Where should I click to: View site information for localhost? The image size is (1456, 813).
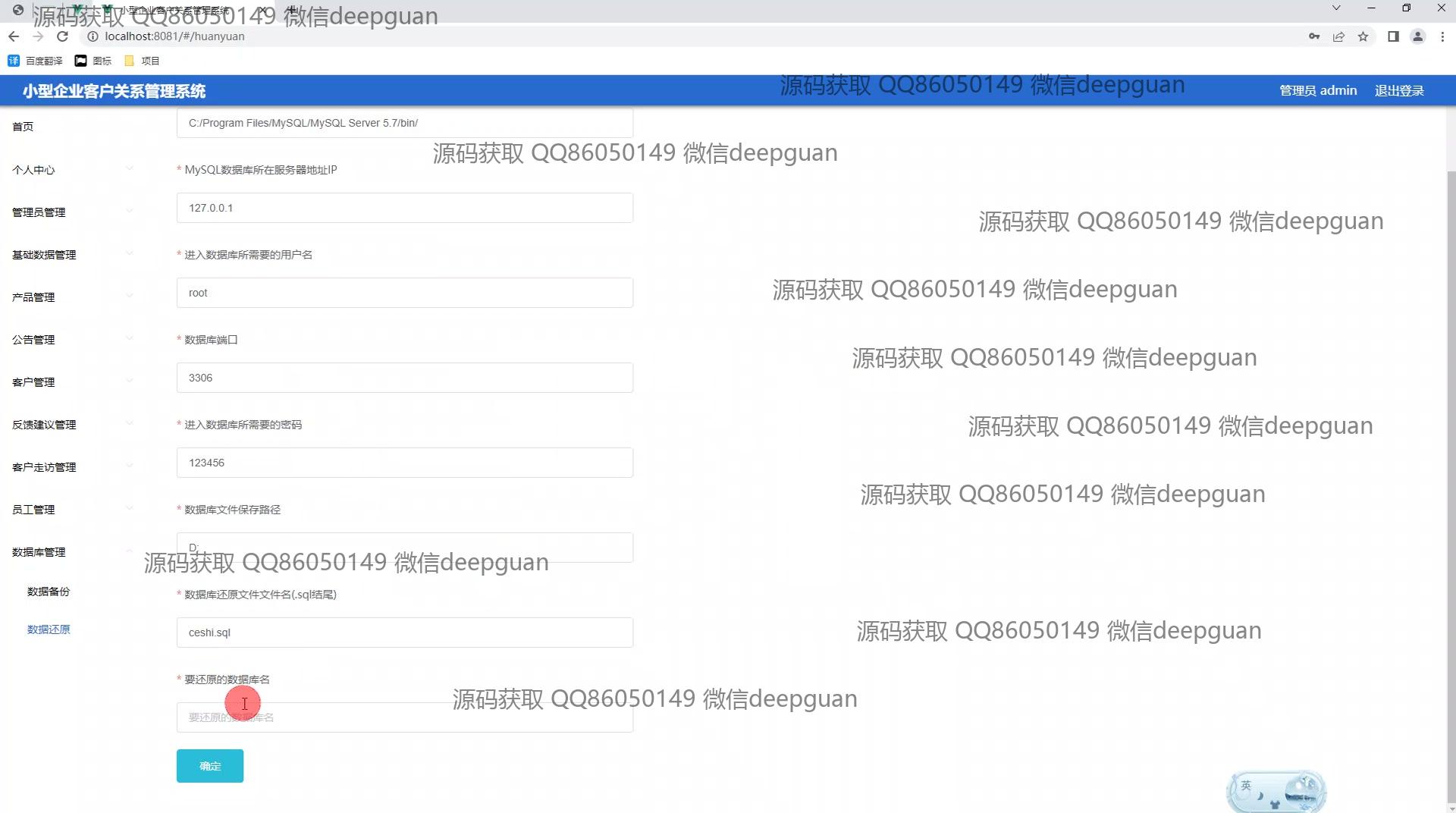(x=93, y=36)
